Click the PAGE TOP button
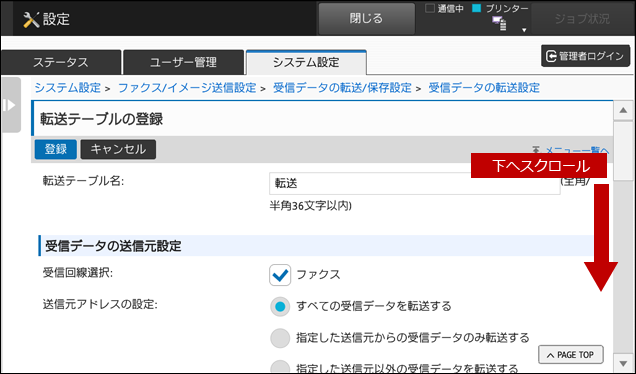The width and height of the screenshot is (636, 374). coord(571,355)
